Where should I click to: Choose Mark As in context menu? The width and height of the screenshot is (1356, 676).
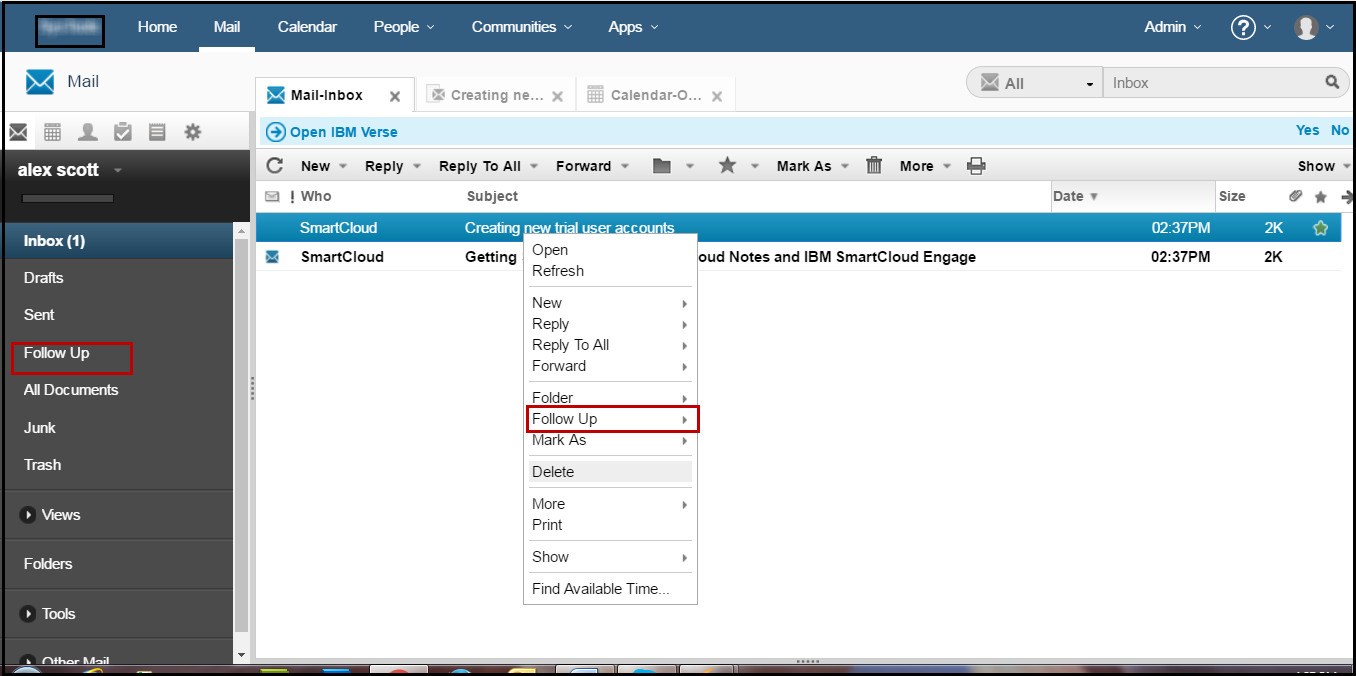pyautogui.click(x=610, y=440)
